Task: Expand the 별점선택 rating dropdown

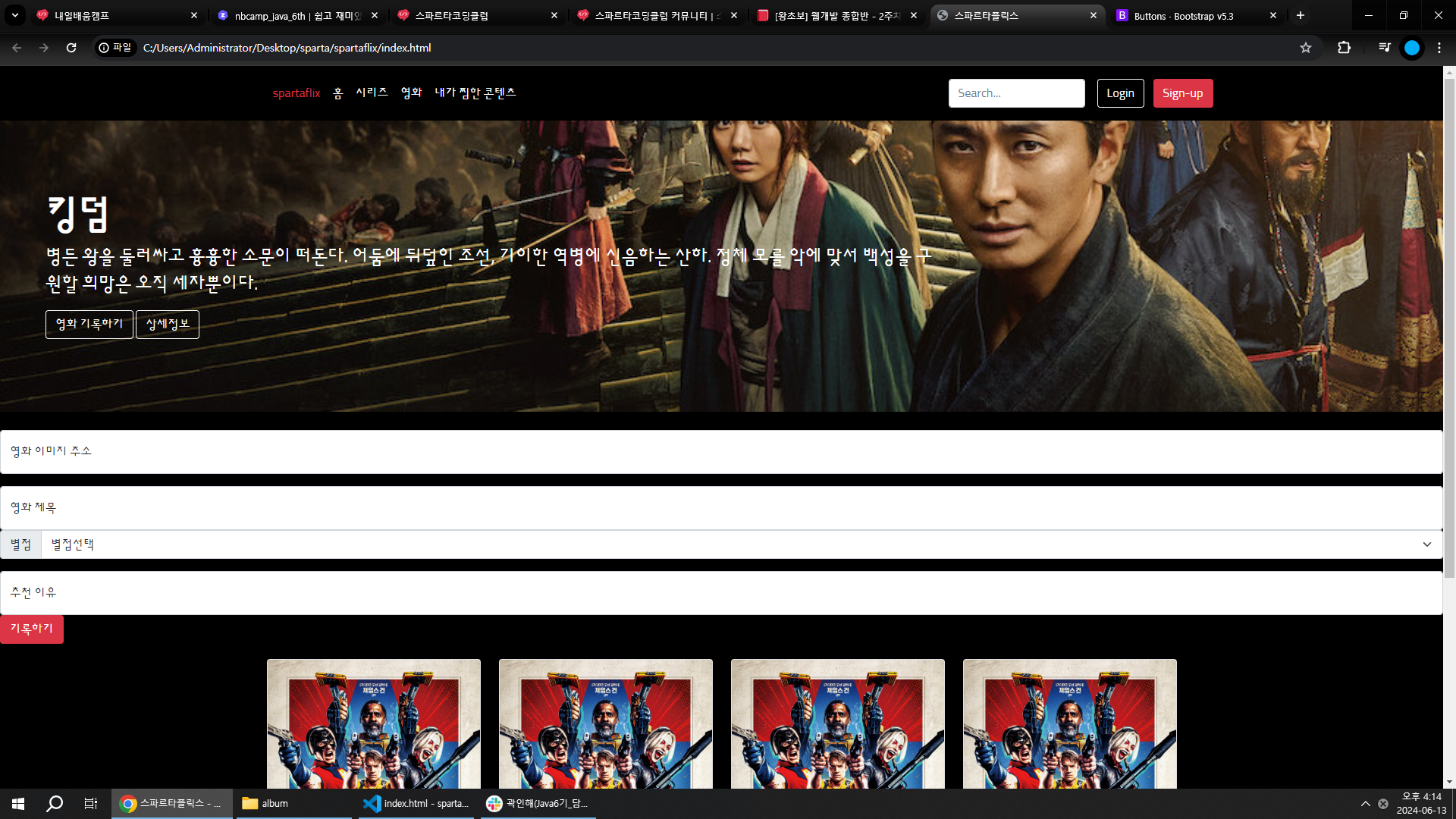Action: [x=742, y=544]
